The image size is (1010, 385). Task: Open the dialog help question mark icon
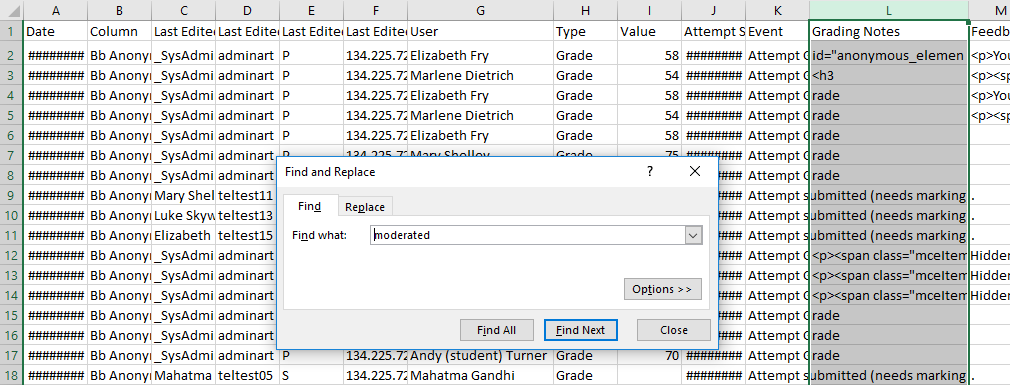pos(650,171)
